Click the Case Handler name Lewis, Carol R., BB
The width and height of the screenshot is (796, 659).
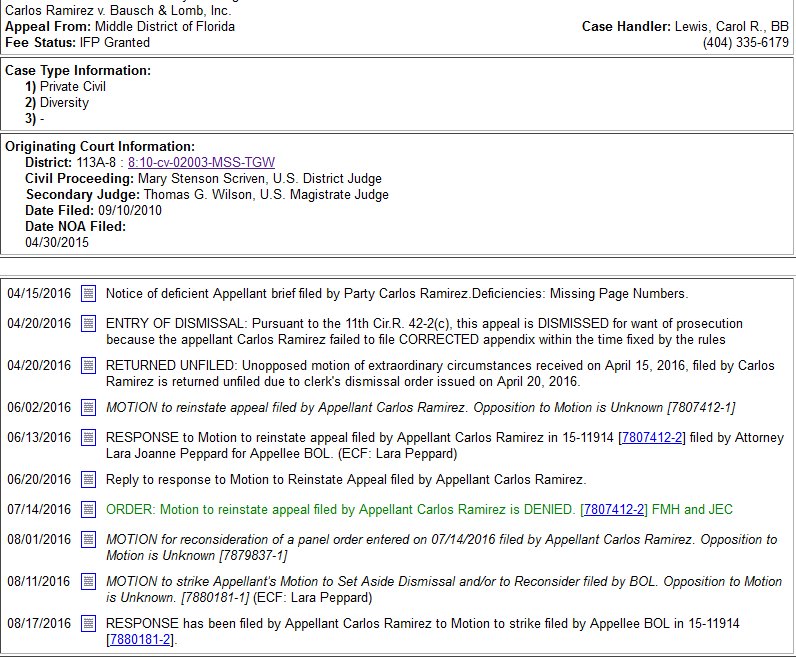pyautogui.click(x=732, y=27)
